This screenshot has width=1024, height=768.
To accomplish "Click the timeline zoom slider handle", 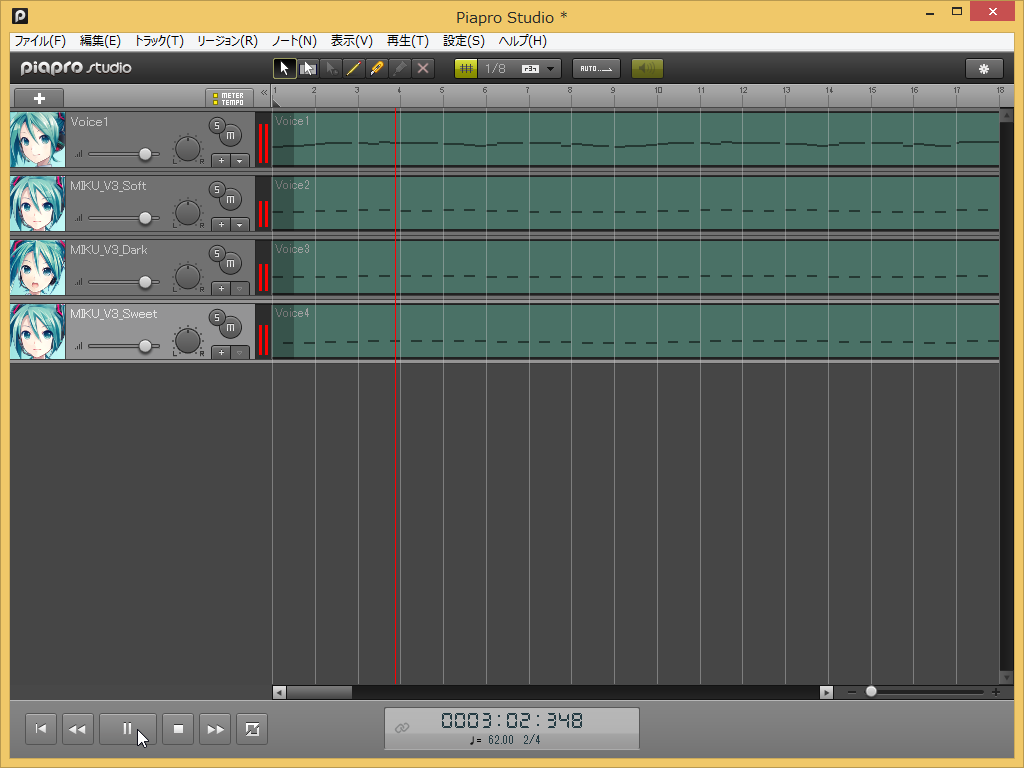I will 871,692.
